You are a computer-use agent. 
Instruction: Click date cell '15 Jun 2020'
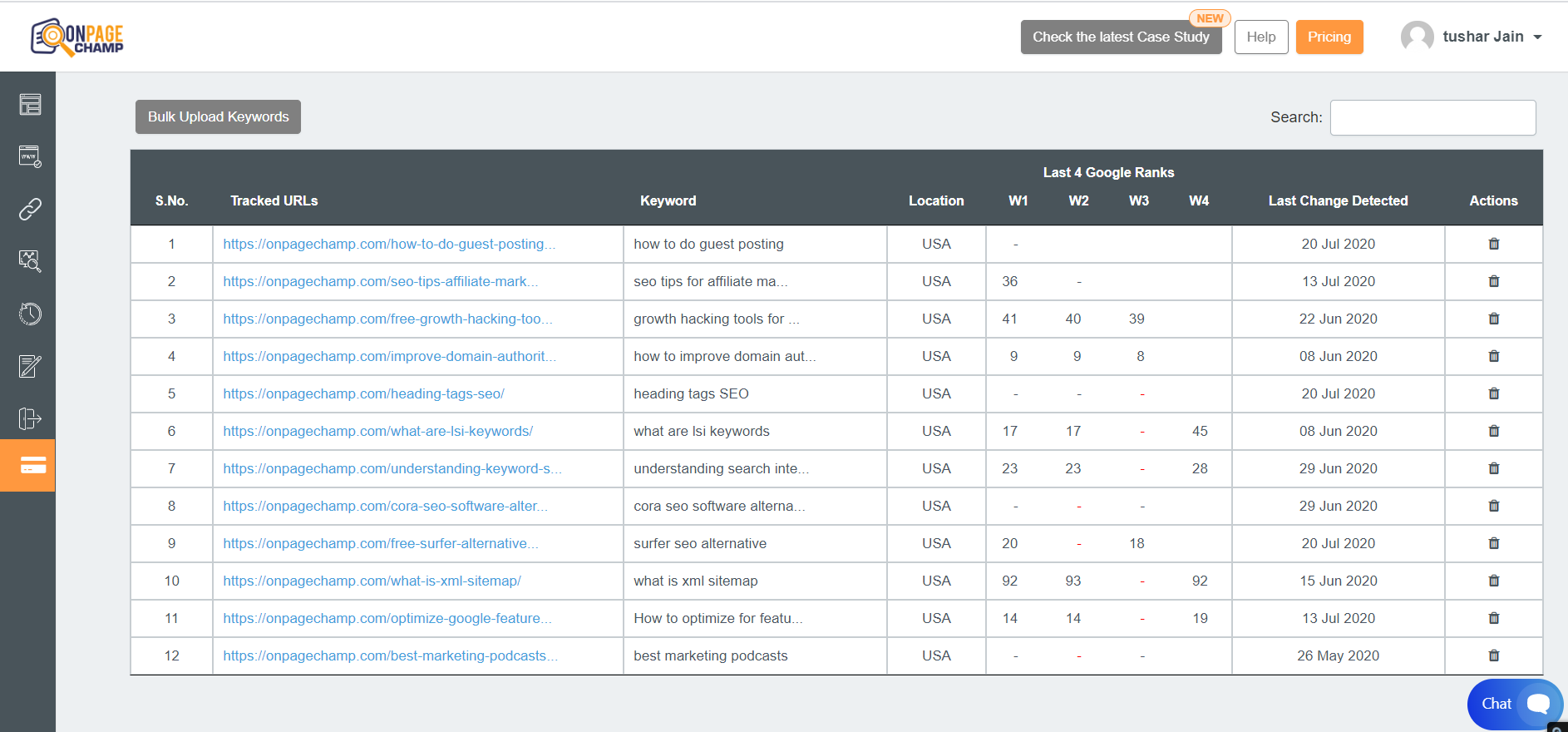click(1339, 581)
